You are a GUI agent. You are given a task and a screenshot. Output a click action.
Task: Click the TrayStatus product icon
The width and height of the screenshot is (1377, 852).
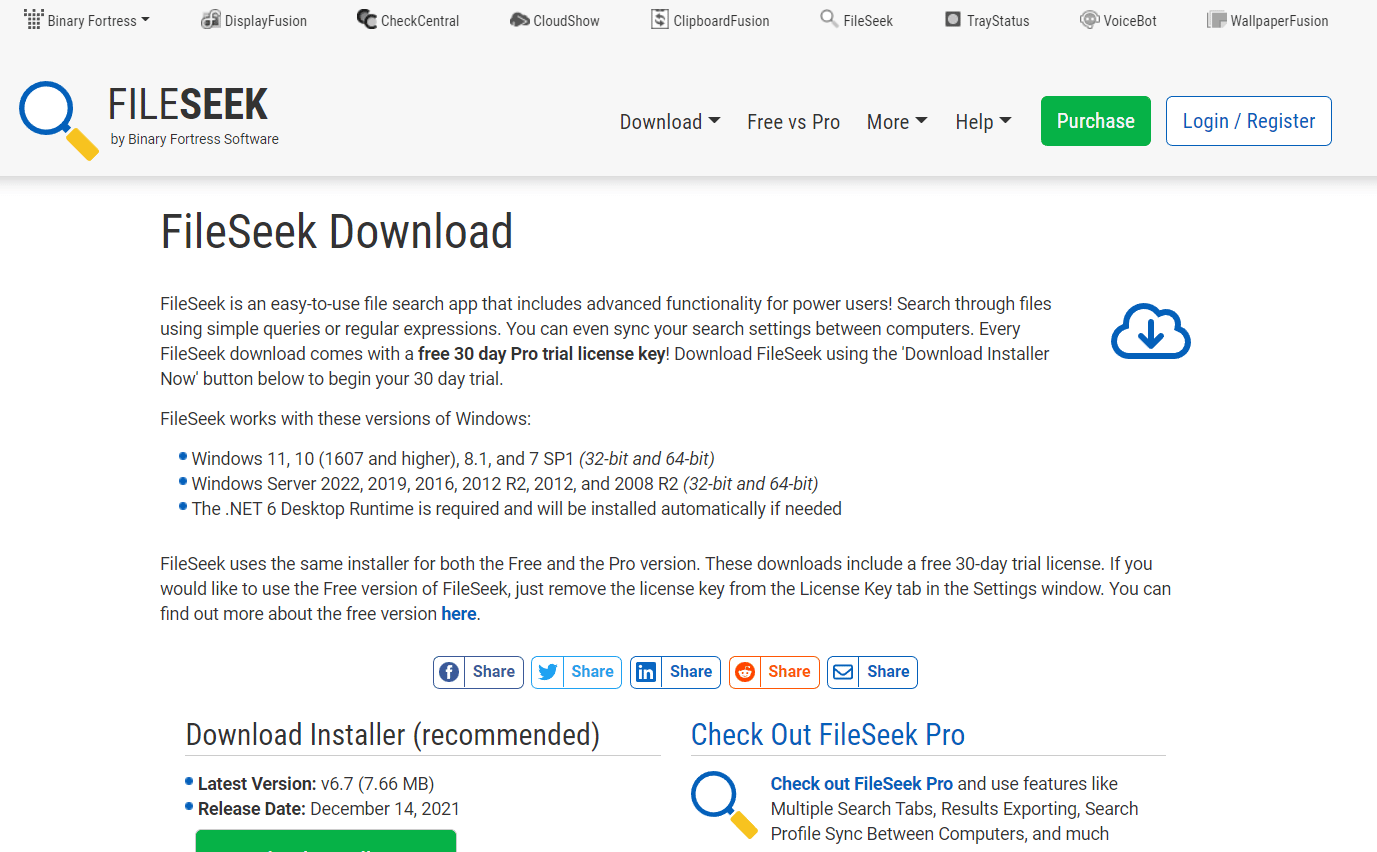click(x=952, y=20)
